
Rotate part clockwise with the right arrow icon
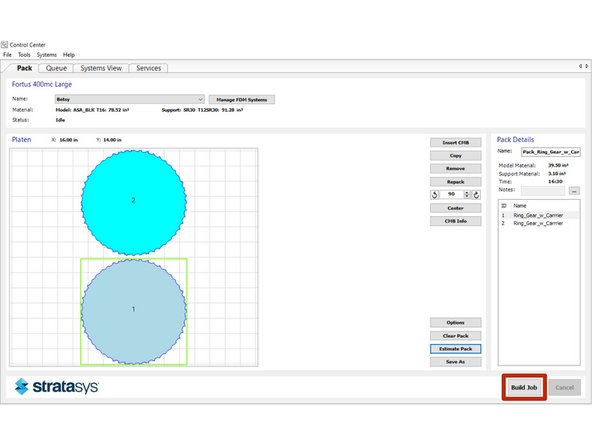point(476,195)
